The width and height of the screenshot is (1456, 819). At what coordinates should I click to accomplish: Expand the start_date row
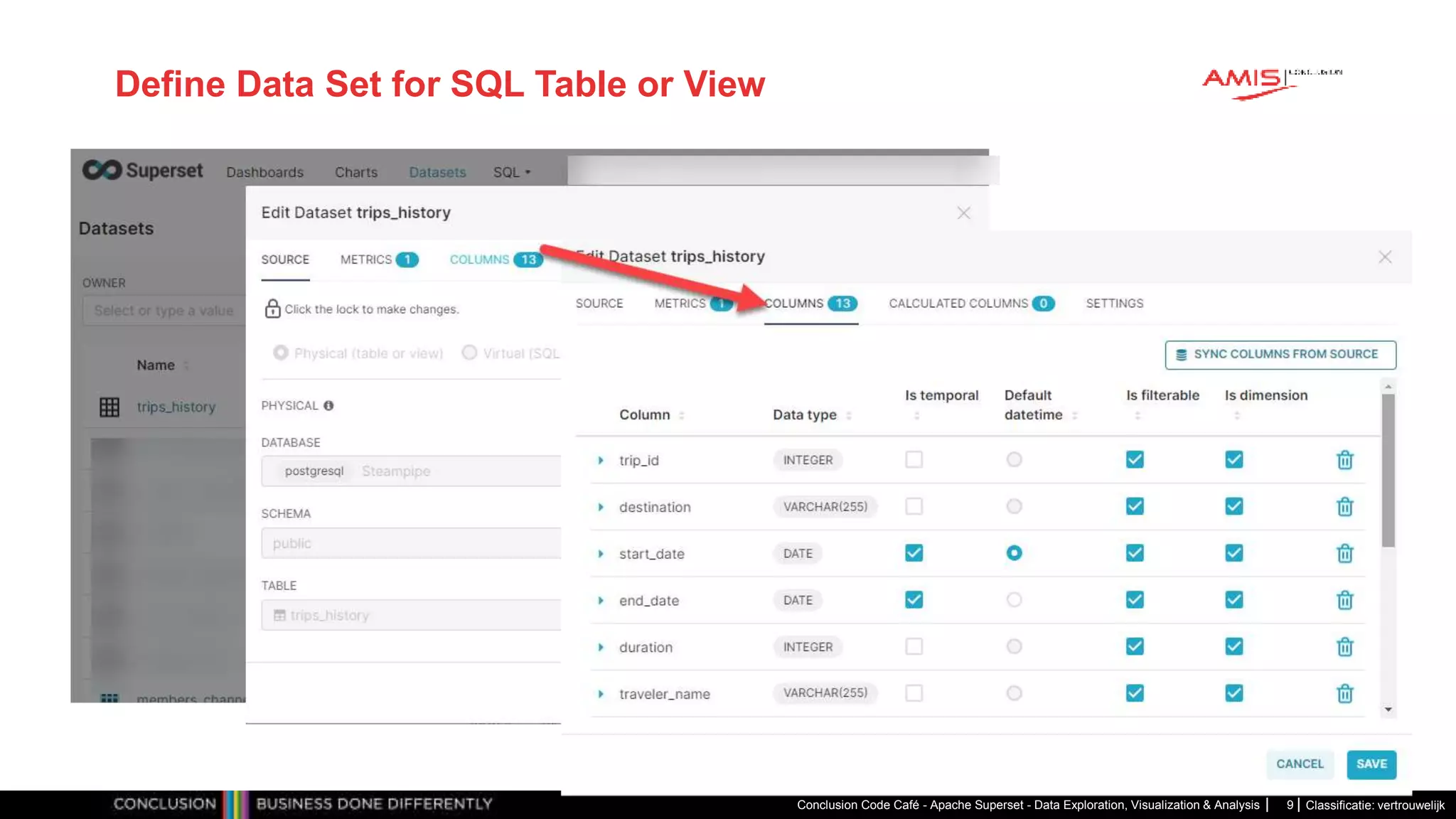click(601, 553)
